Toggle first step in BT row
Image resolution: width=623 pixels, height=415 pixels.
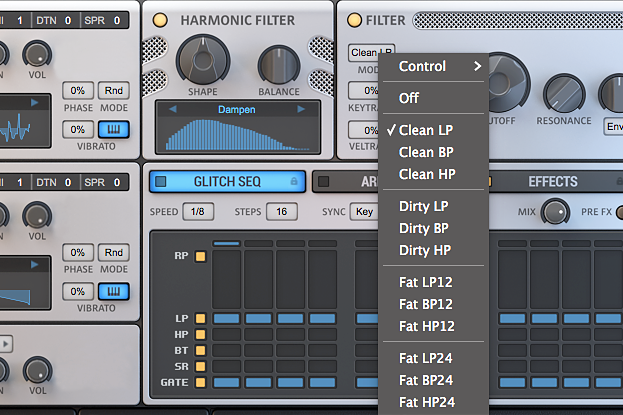(x=226, y=350)
